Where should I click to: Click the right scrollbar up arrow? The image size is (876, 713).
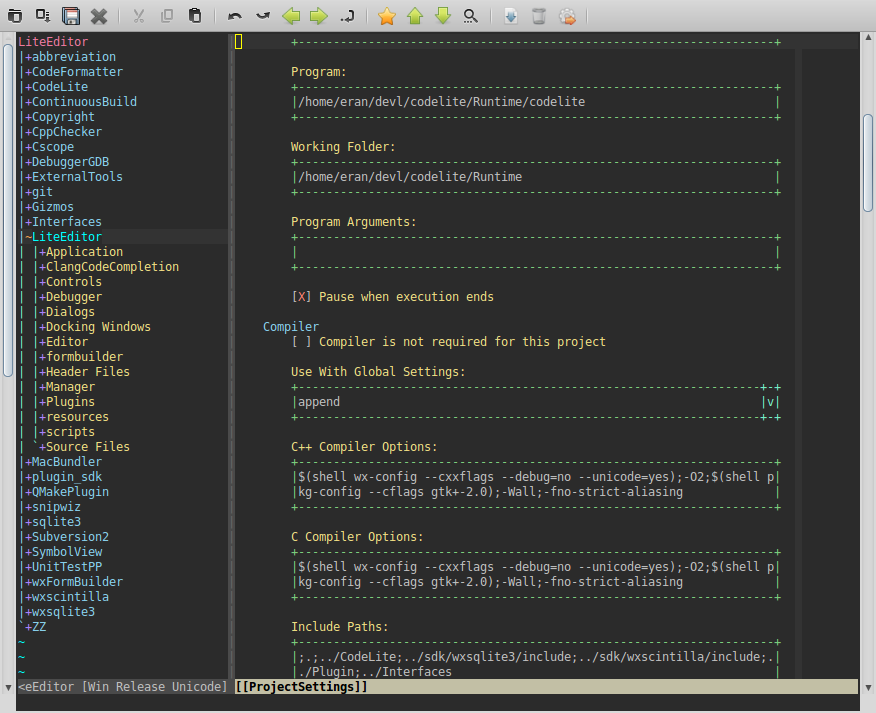click(868, 37)
